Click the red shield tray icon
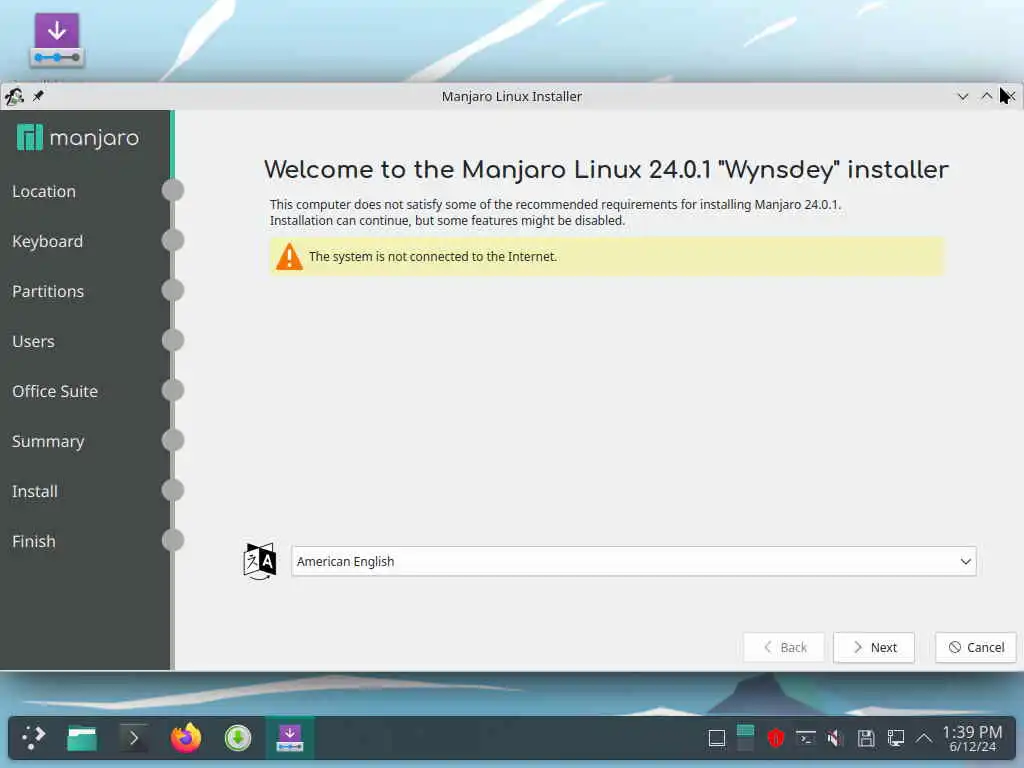Viewport: 1024px width, 768px height. coord(776,739)
